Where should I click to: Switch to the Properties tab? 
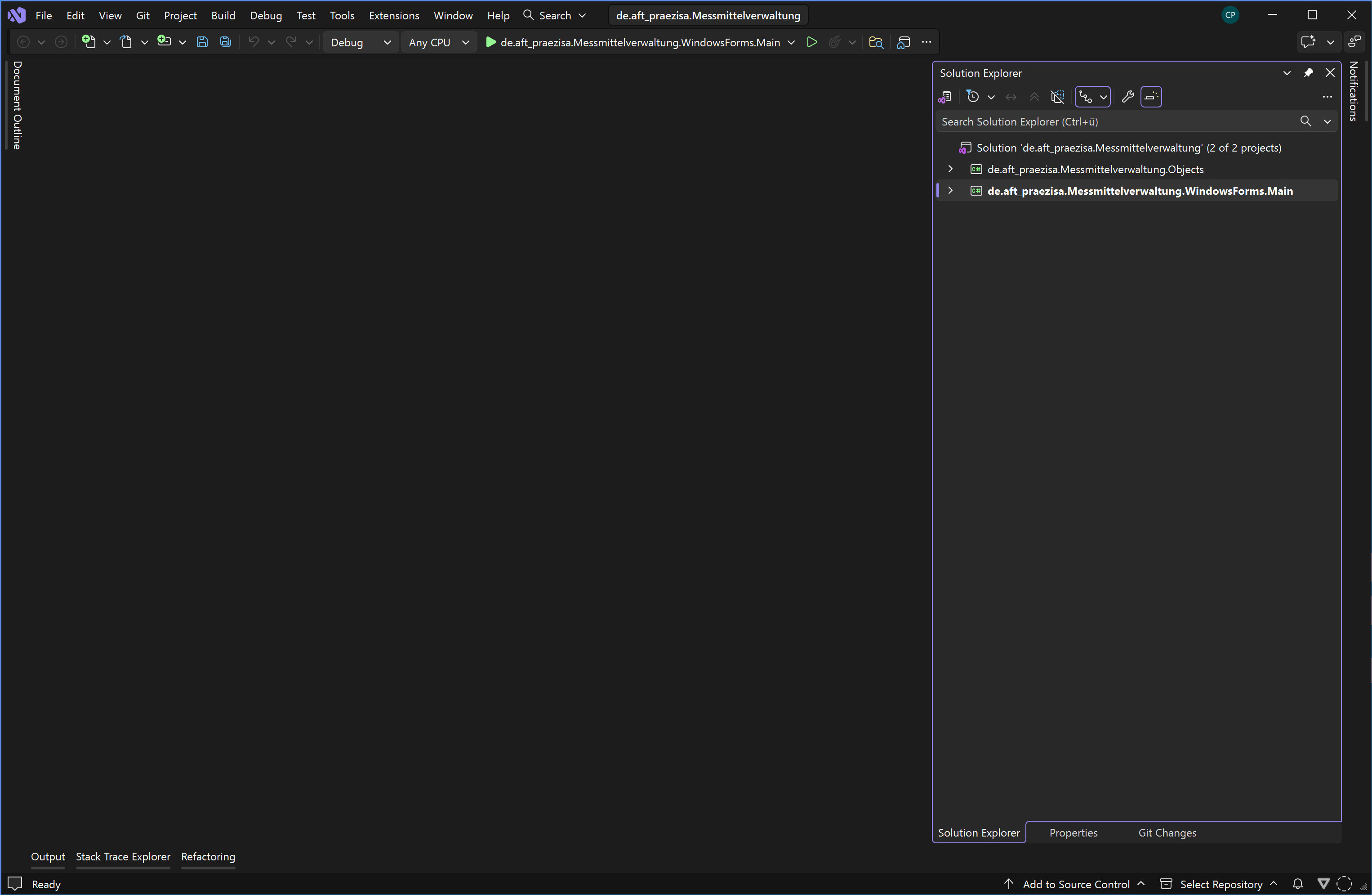coord(1074,832)
